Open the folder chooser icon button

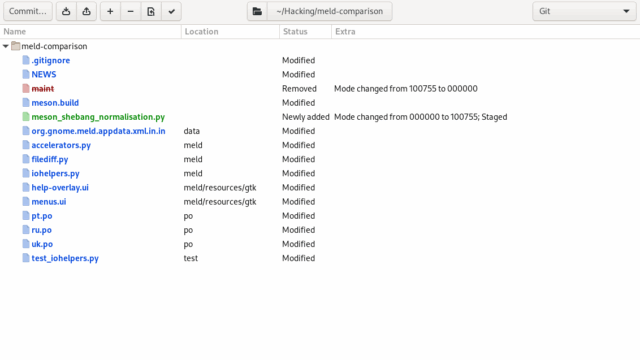click(x=257, y=11)
